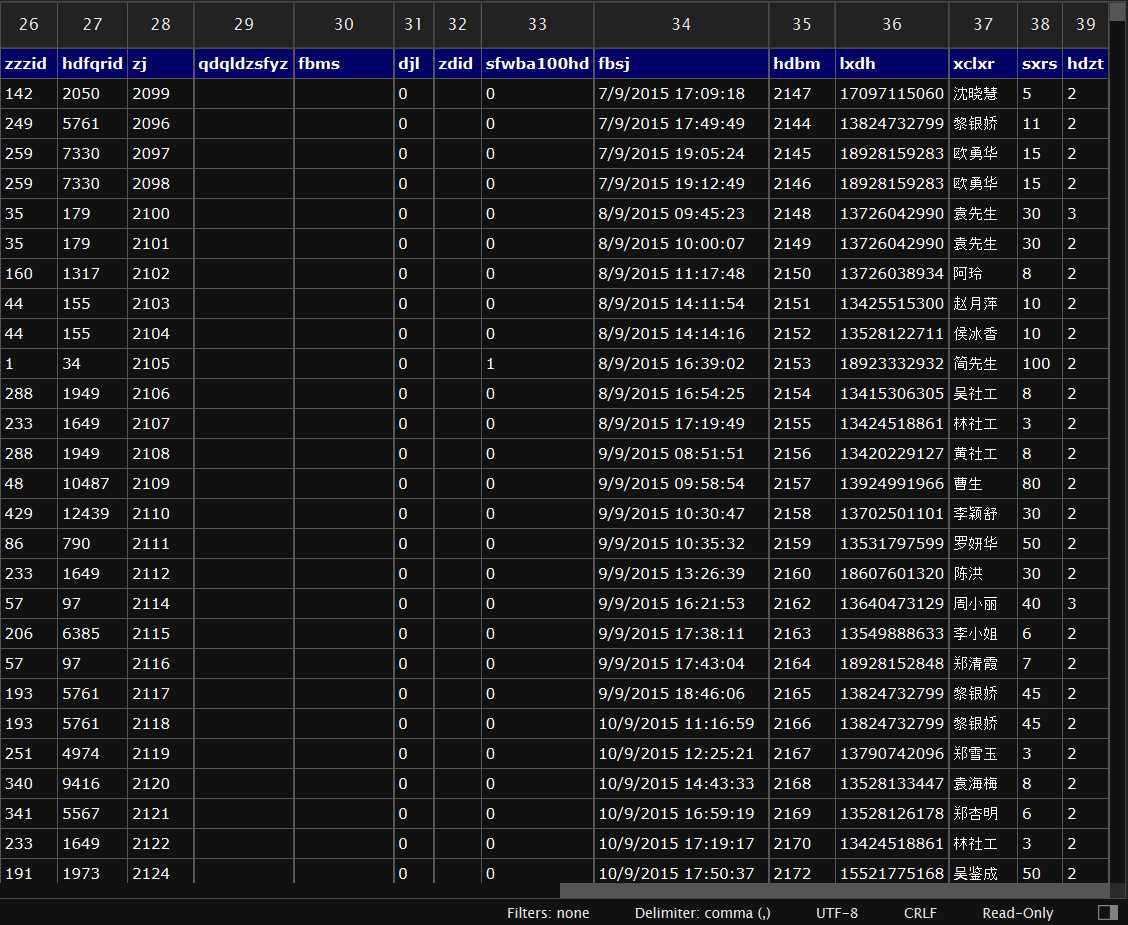This screenshot has width=1128, height=925.
Task: Open the Delimiter: comma (,) setting
Action: tap(702, 913)
